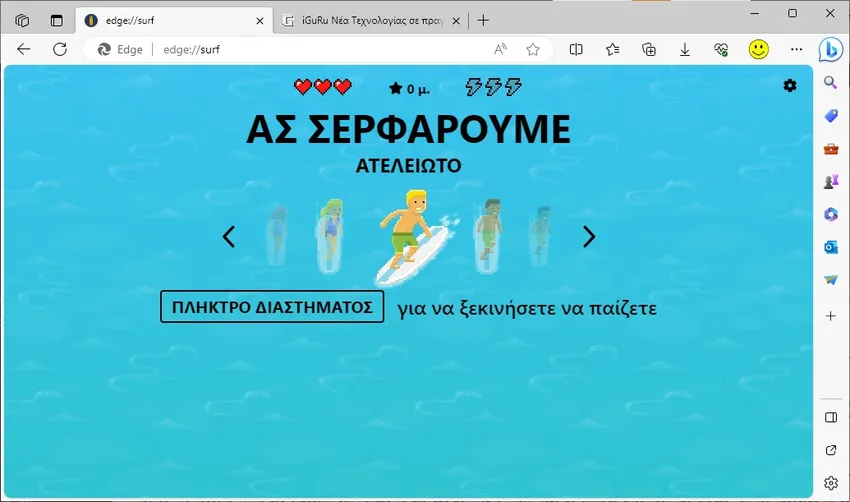The height and width of the screenshot is (502, 850).
Task: Open the workspaces icon in the title bar
Action: (x=22, y=21)
